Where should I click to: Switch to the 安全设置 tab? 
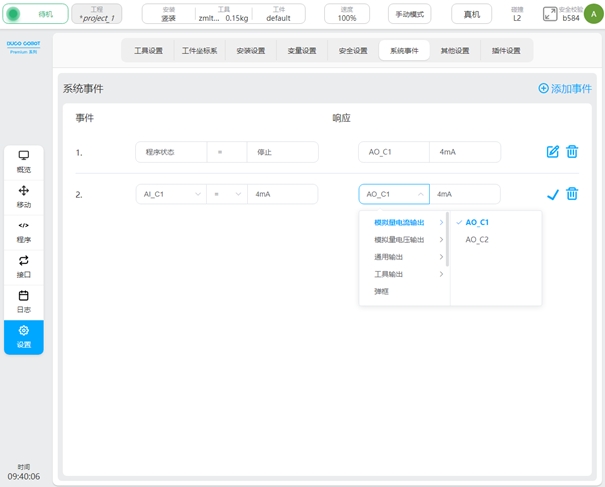point(353,51)
